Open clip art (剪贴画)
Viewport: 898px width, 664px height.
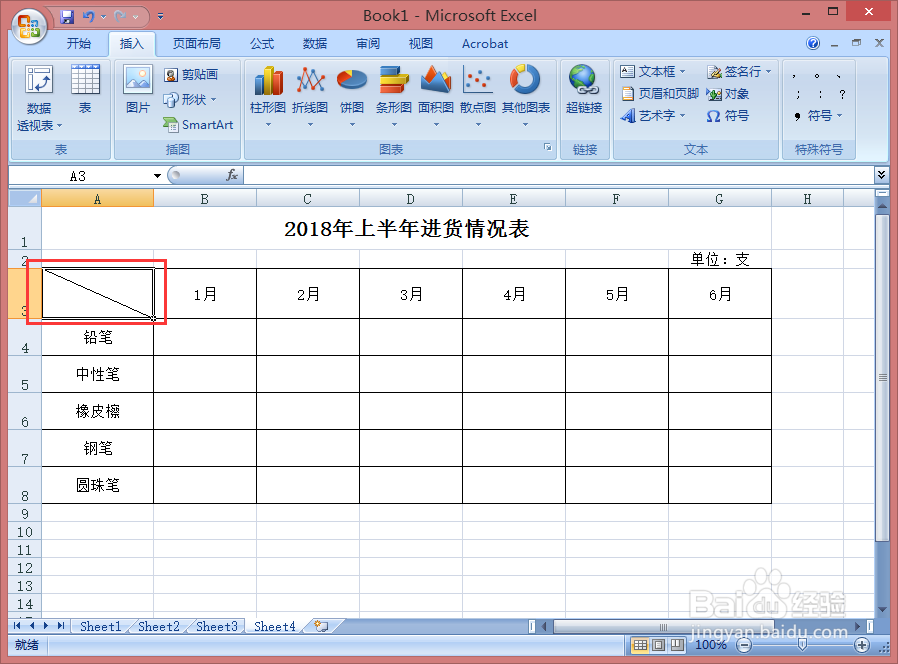coord(191,74)
